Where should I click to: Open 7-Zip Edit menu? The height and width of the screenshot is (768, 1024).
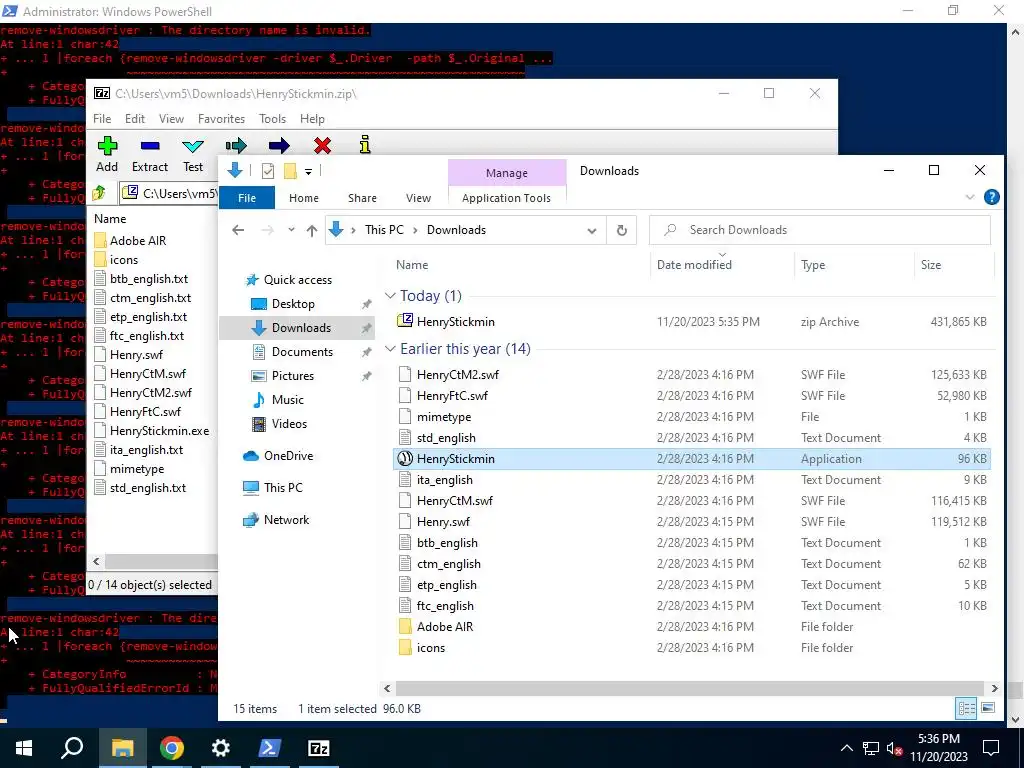tap(135, 119)
